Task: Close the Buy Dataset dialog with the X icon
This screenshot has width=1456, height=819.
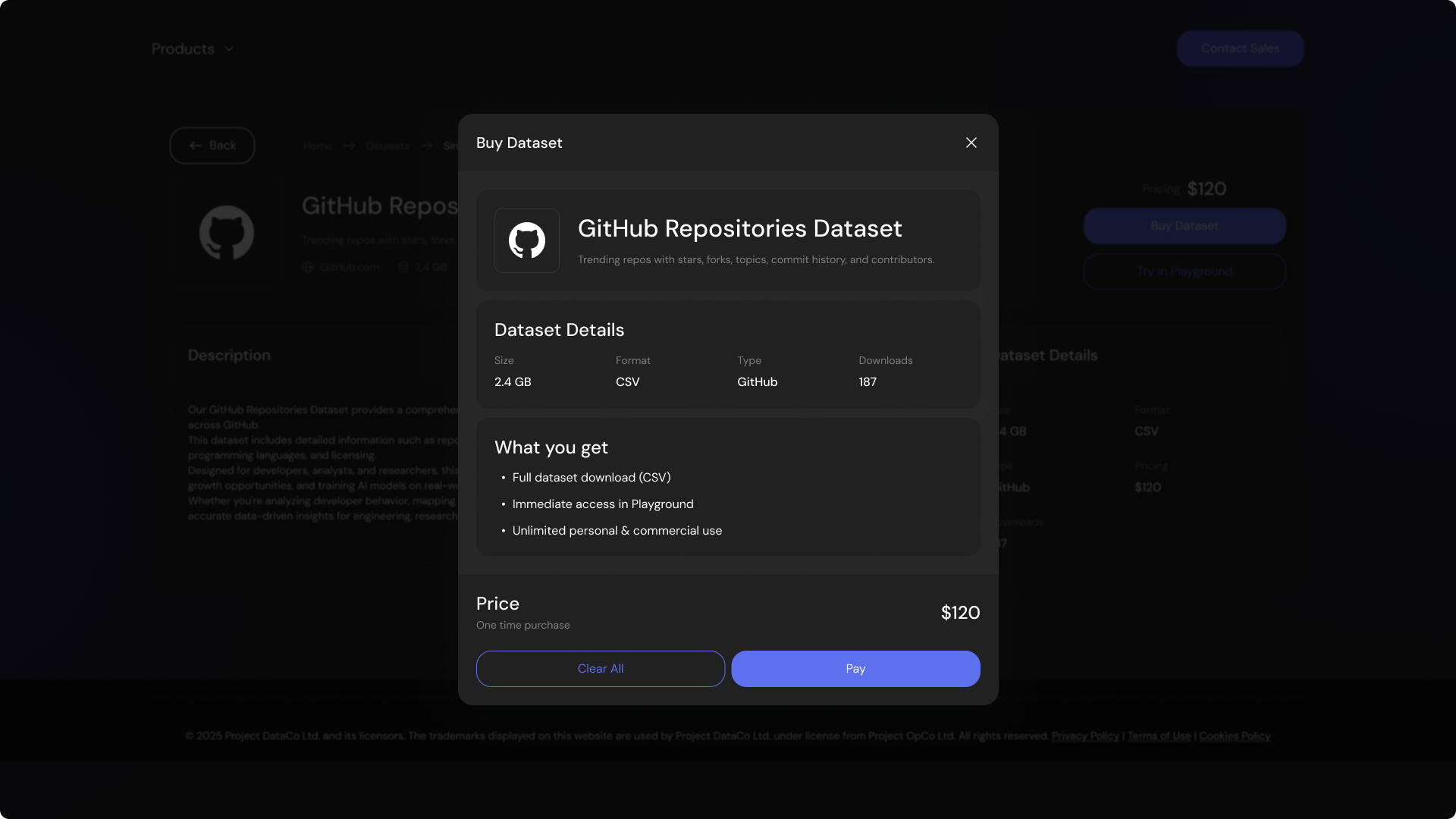Action: click(x=971, y=142)
